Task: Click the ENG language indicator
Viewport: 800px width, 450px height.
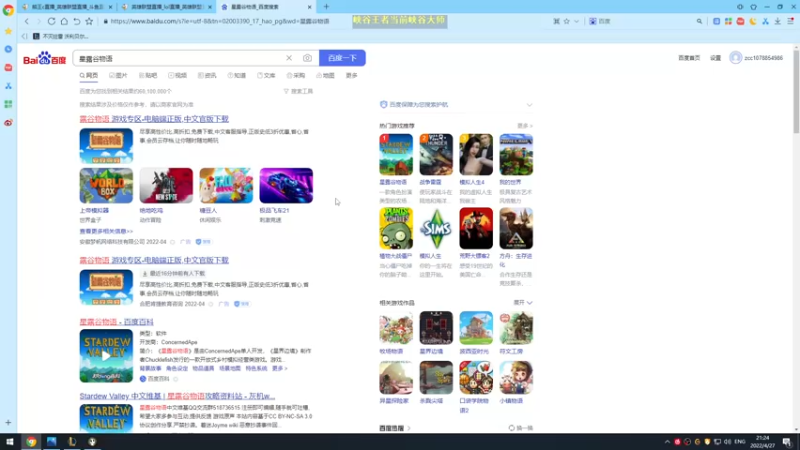Action: (740, 441)
